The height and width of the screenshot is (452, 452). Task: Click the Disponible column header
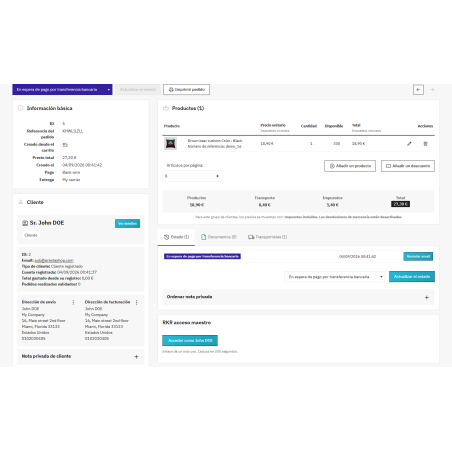point(334,126)
